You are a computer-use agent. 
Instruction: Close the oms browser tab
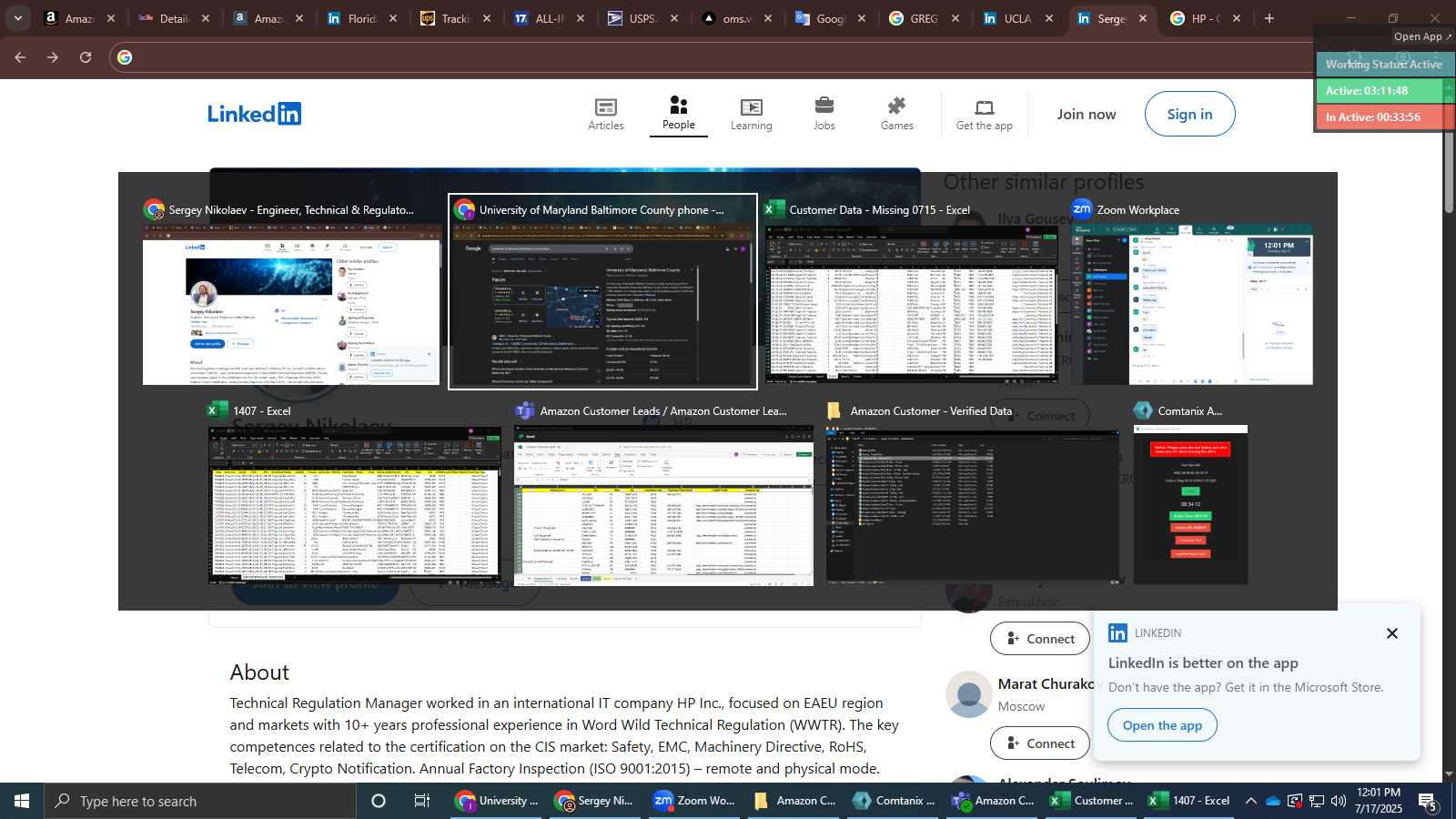coord(768,18)
